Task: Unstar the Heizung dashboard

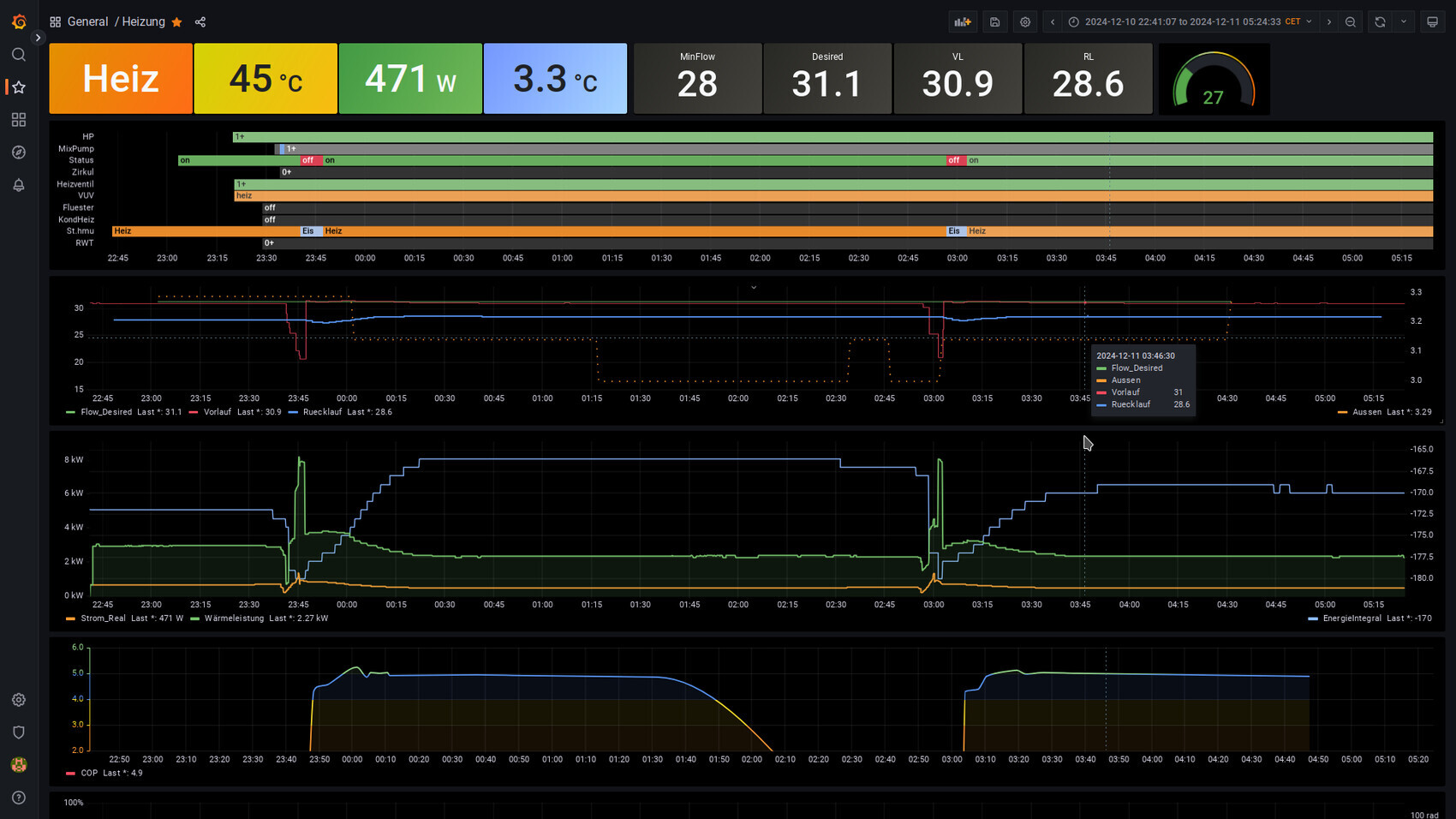Action: click(x=177, y=22)
